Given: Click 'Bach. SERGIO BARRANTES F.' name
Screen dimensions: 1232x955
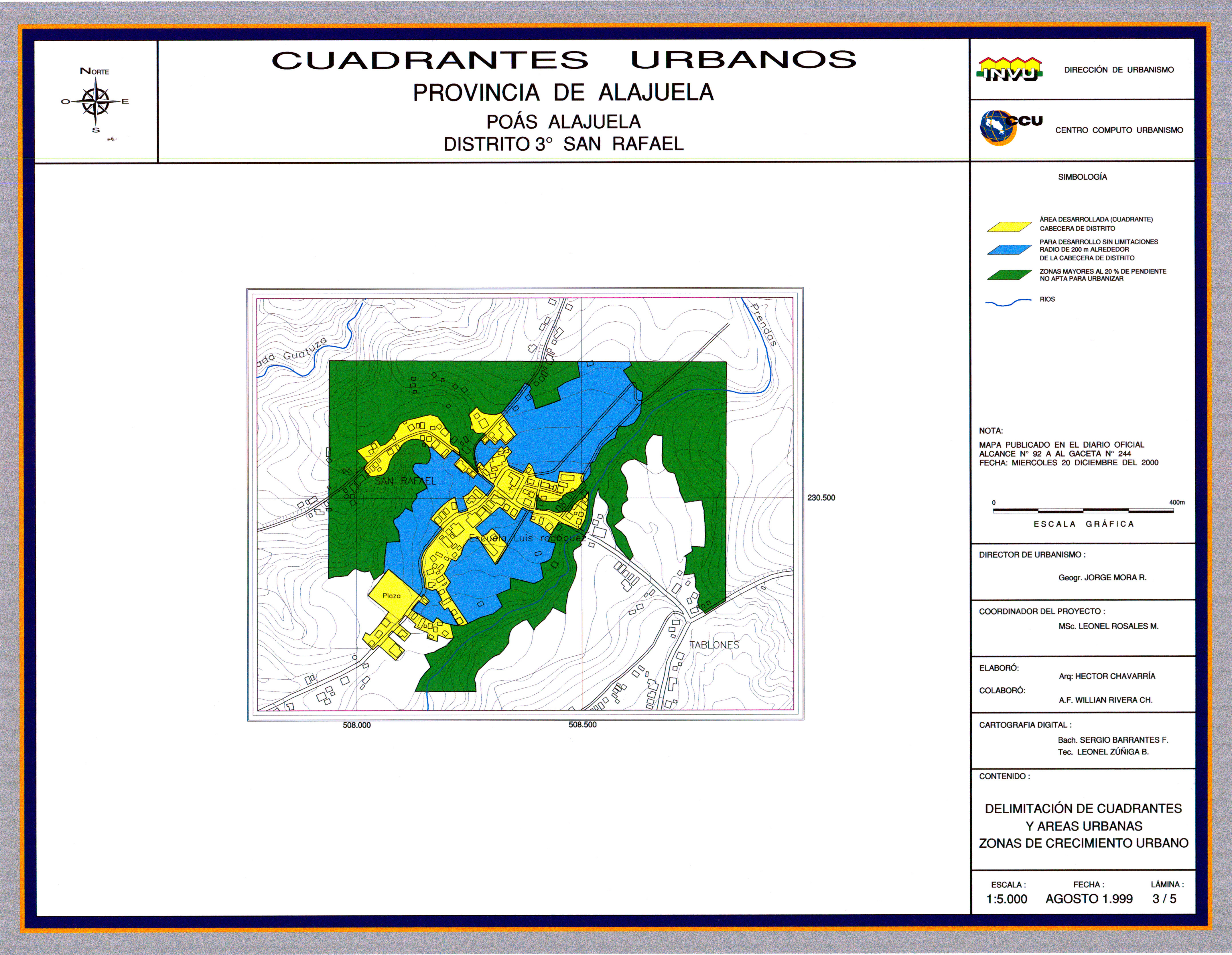Looking at the screenshot, I should [1113, 740].
